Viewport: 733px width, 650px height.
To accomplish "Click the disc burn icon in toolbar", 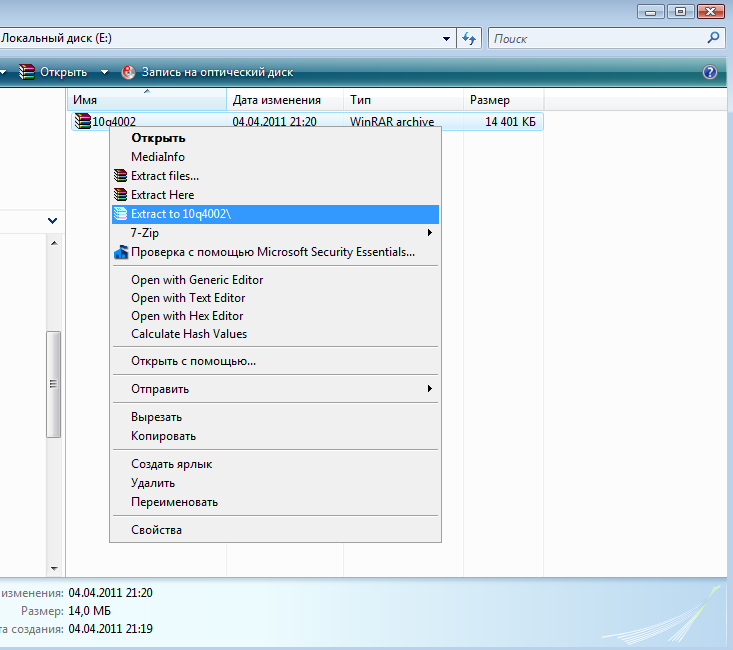I will 128,72.
